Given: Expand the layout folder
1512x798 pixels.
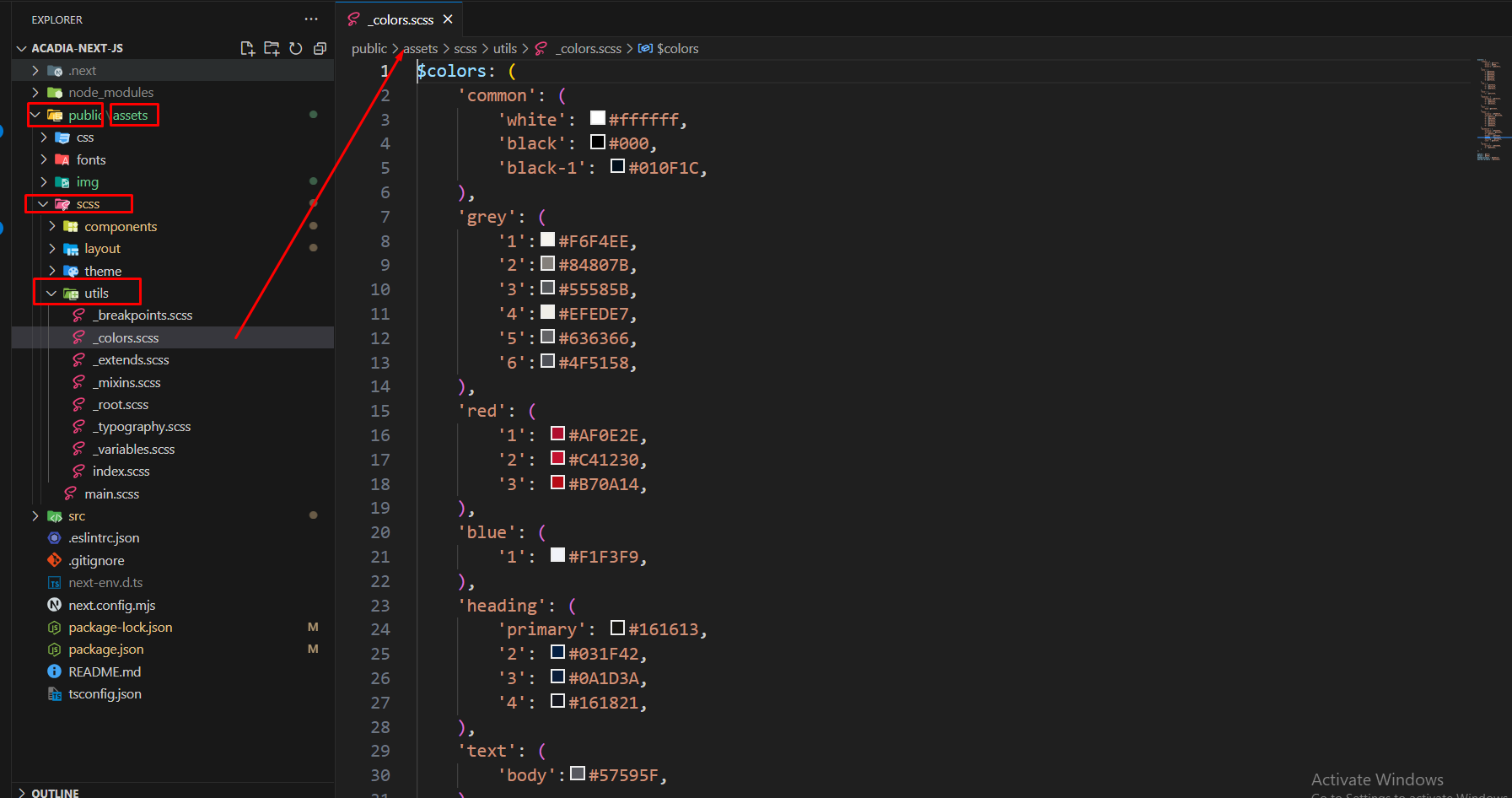Looking at the screenshot, I should (51, 248).
